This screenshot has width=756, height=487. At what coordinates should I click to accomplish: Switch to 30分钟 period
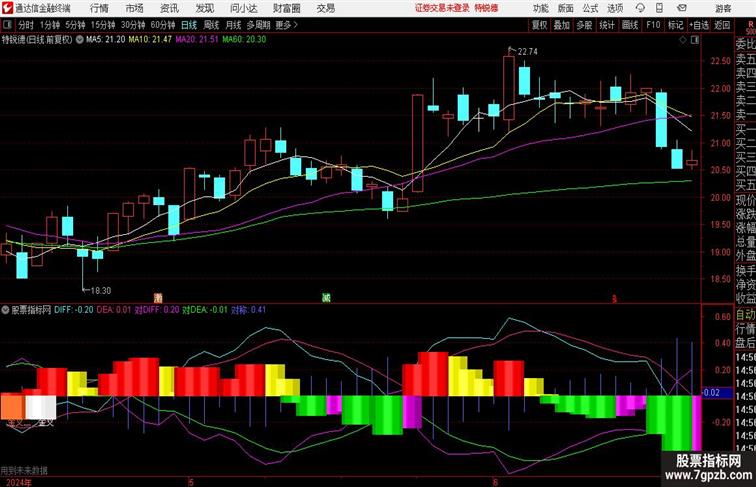coord(133,25)
